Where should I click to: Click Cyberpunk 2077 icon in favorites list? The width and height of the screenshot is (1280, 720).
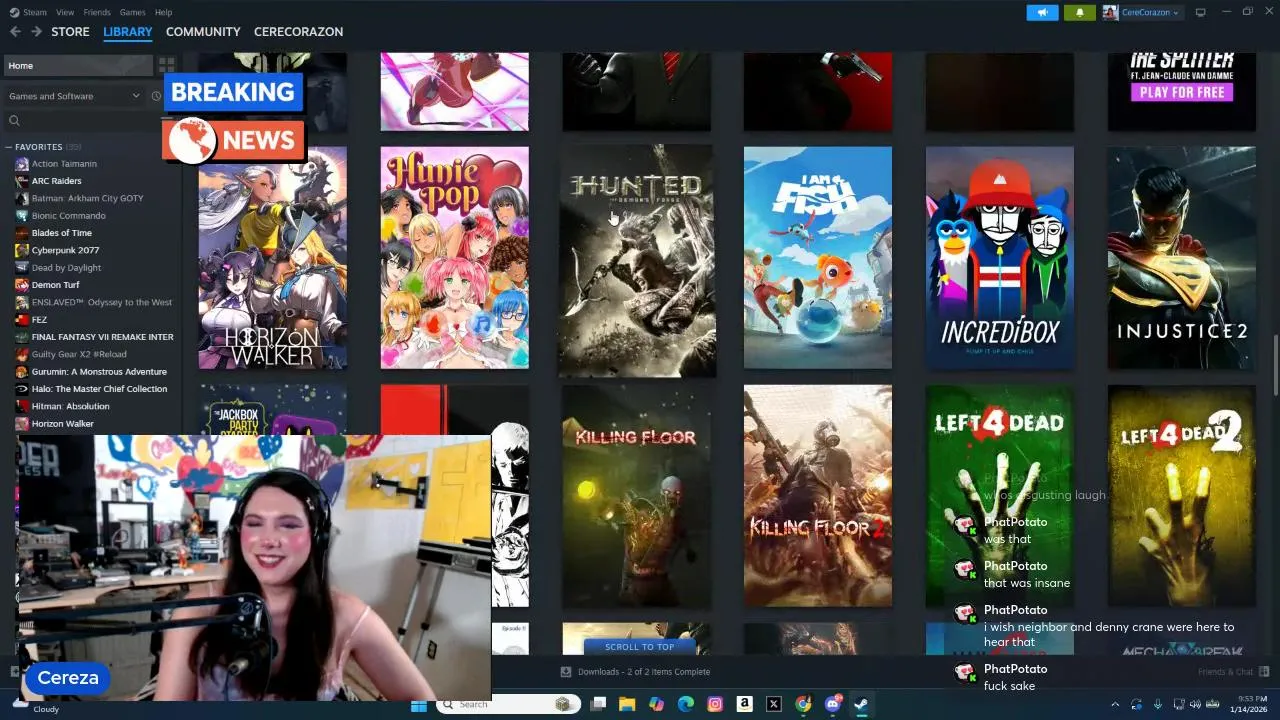[x=22, y=250]
